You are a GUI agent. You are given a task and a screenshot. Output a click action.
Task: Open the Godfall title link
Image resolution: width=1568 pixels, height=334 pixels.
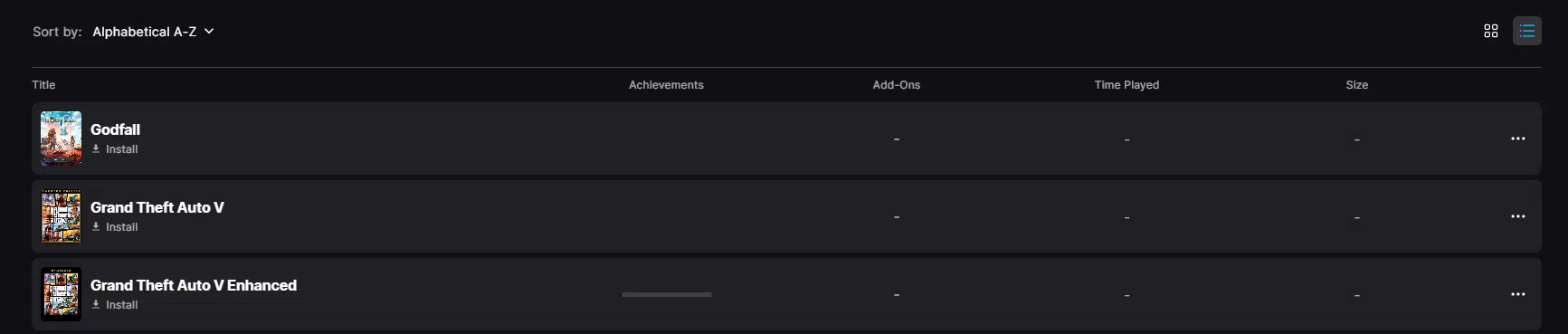click(x=115, y=129)
